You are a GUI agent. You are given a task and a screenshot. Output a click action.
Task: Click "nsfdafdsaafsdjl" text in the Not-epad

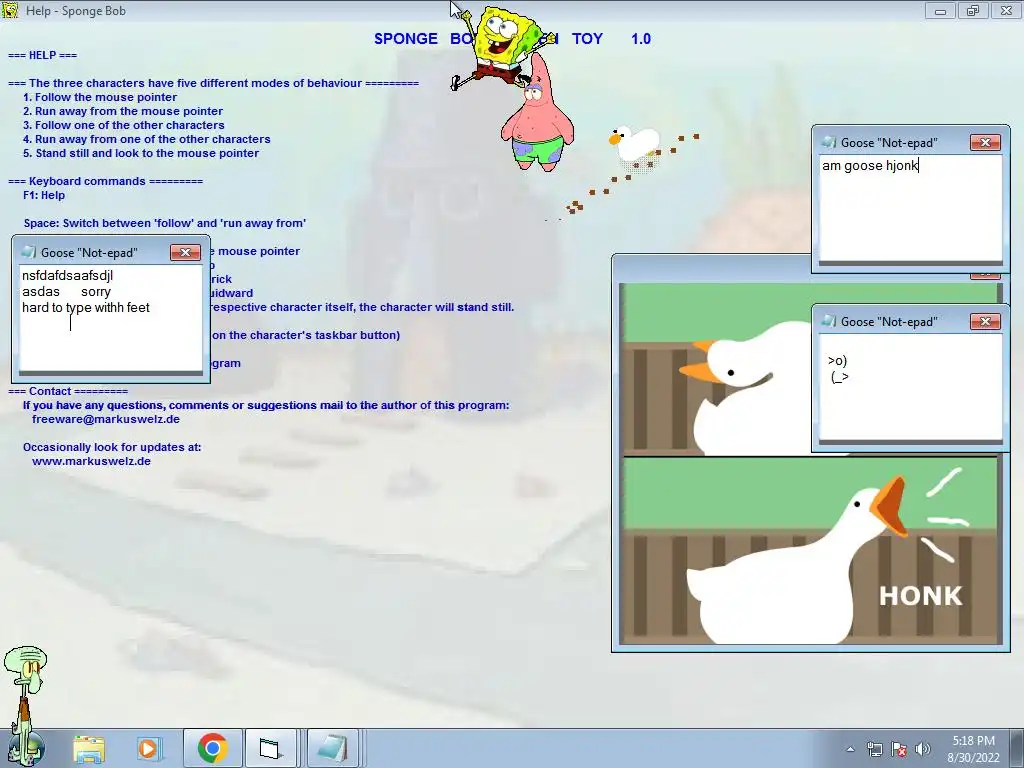click(67, 276)
